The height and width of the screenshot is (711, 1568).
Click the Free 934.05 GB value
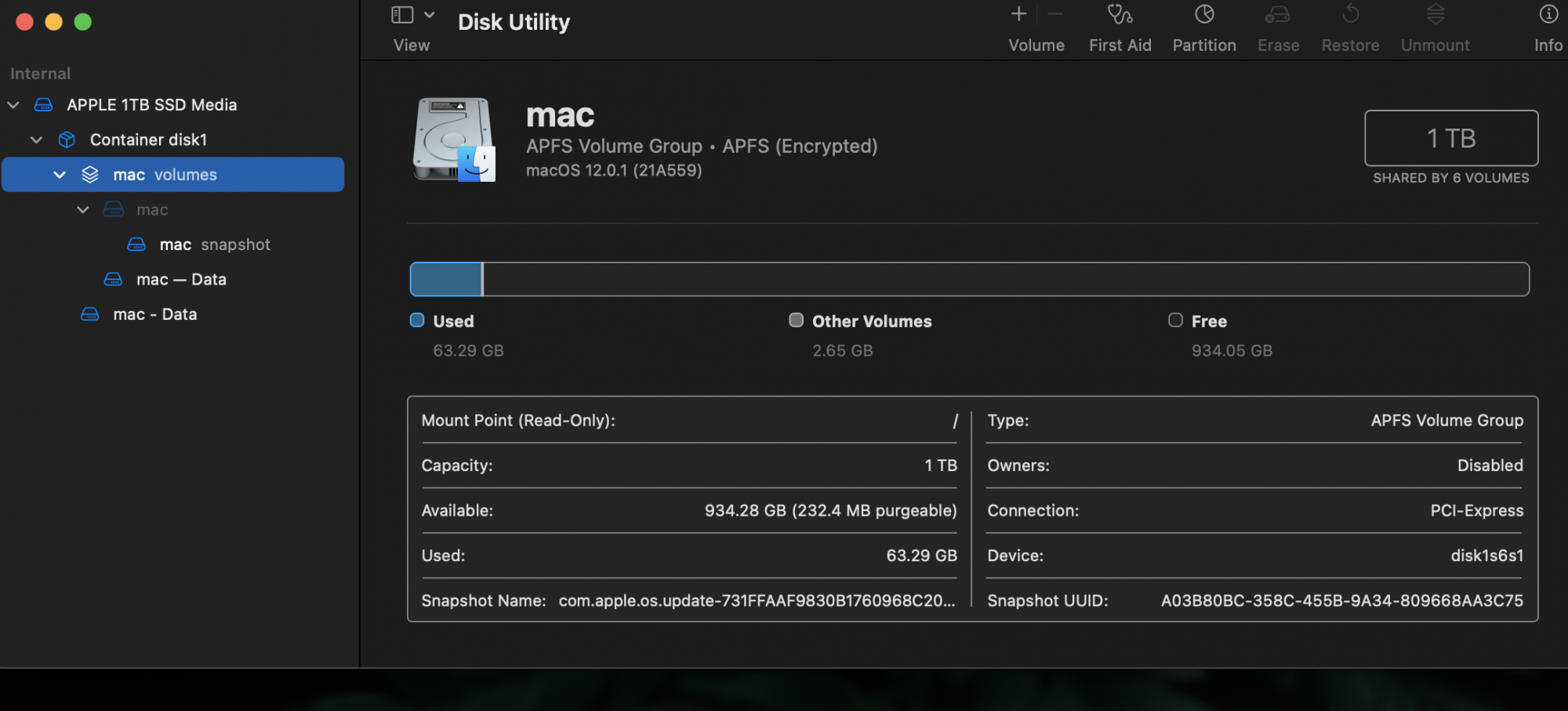click(1232, 350)
